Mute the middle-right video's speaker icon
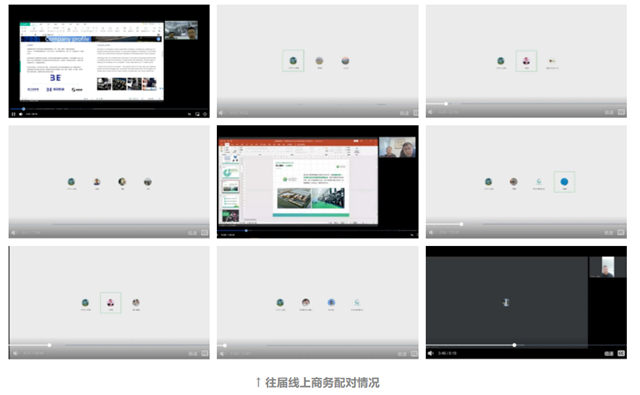This screenshot has width=640, height=395. (x=431, y=232)
